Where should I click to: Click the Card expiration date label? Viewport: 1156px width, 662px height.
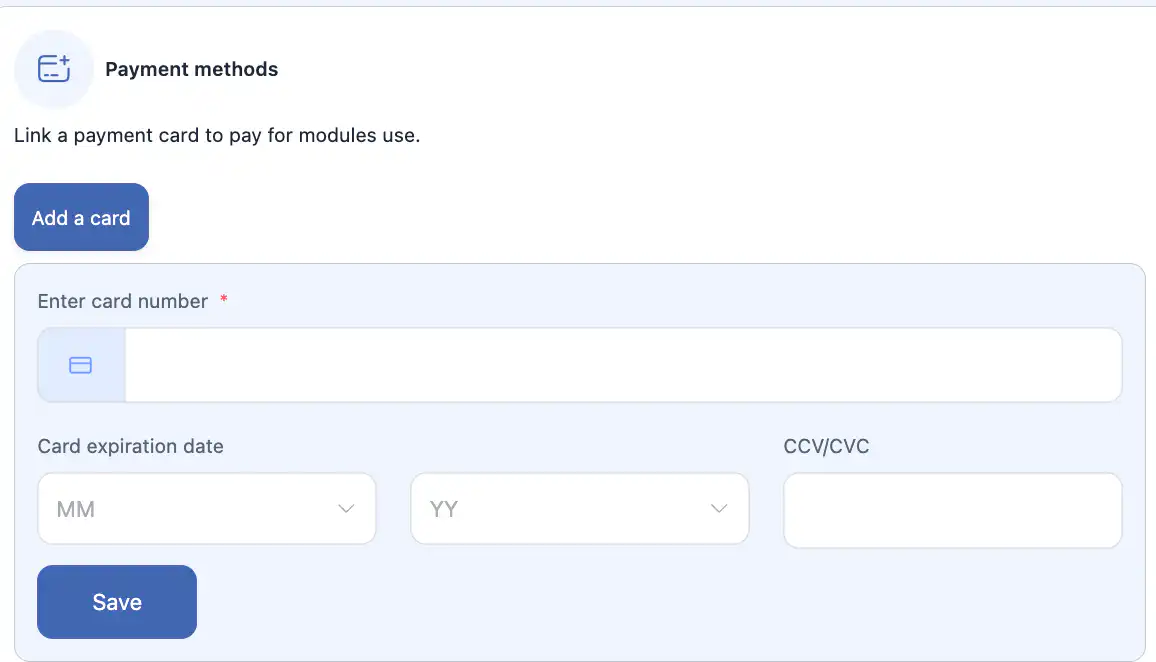point(130,446)
